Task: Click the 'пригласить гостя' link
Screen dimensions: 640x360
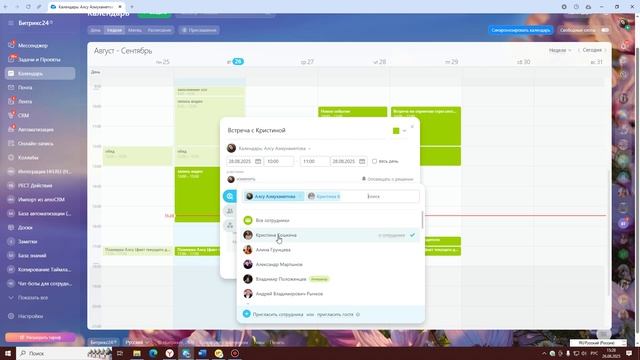Action: [335, 314]
